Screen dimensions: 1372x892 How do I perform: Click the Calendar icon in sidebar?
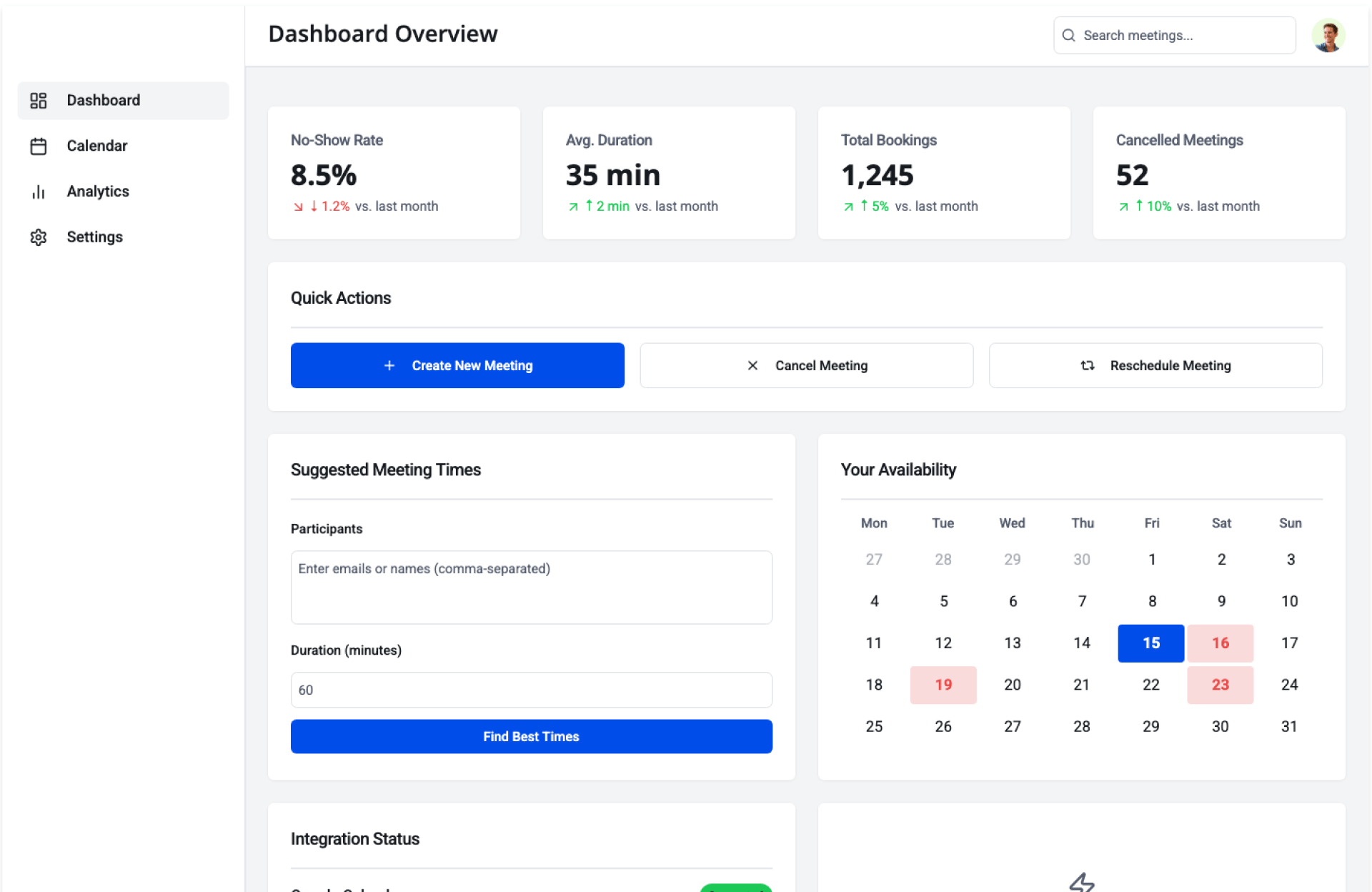pyautogui.click(x=39, y=147)
